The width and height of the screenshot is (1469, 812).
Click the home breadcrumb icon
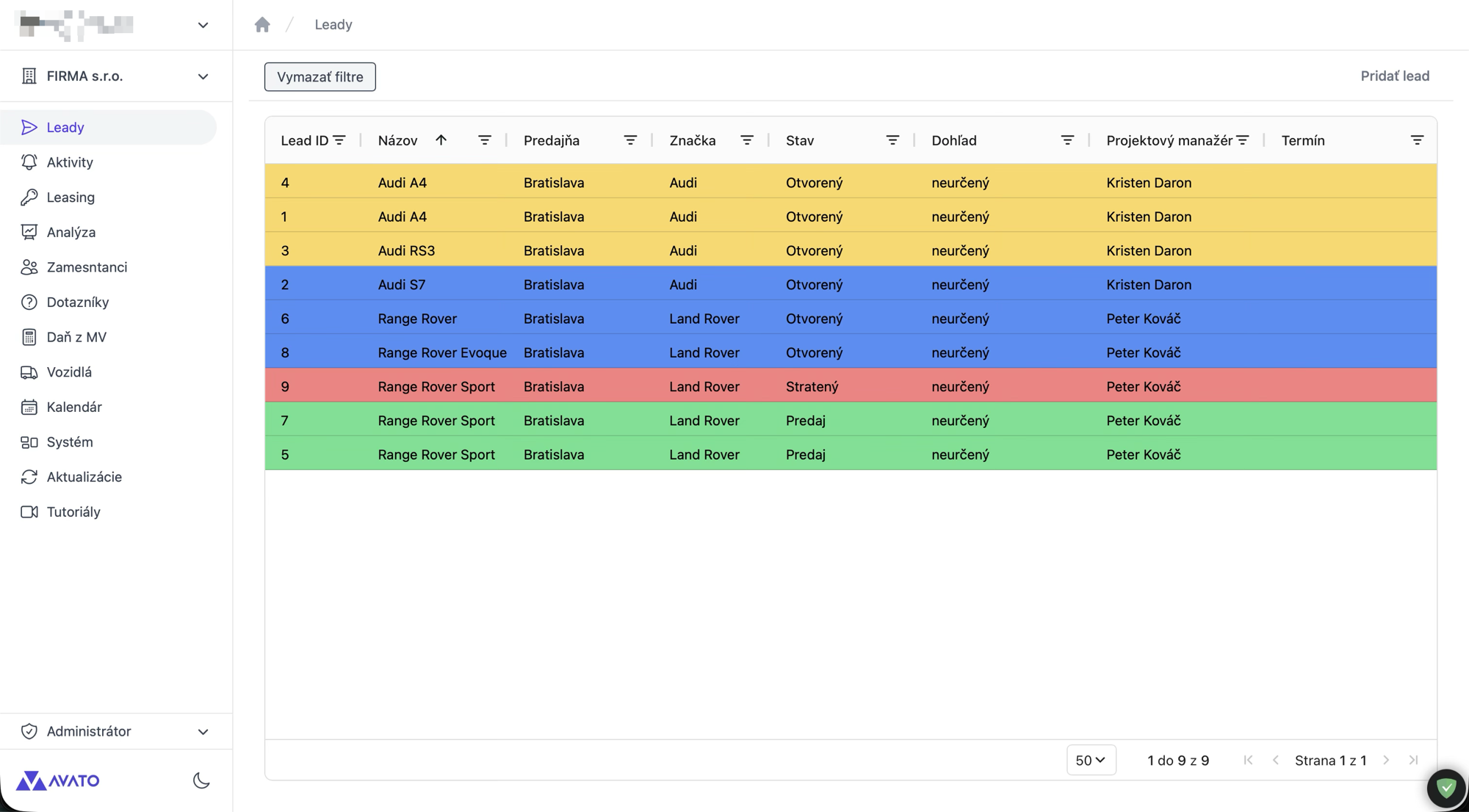pyautogui.click(x=262, y=25)
